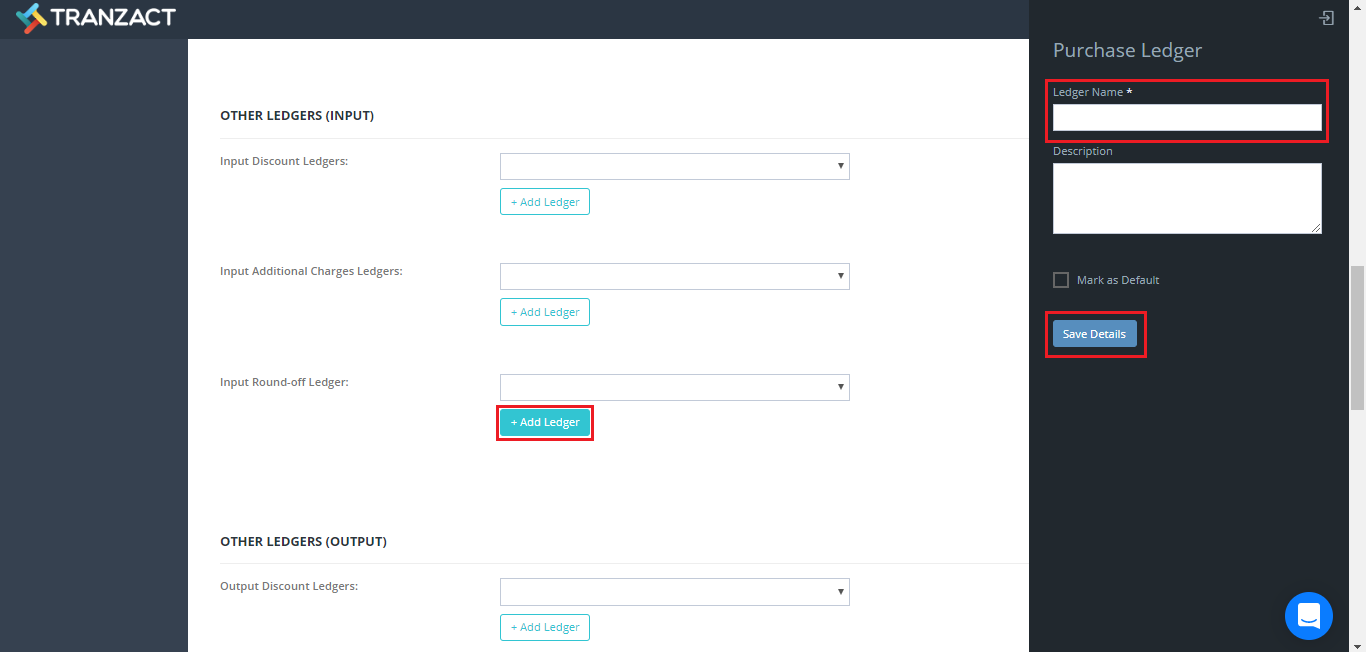Click Input Discount Ledgers label
This screenshot has width=1366, height=652.
pyautogui.click(x=284, y=161)
